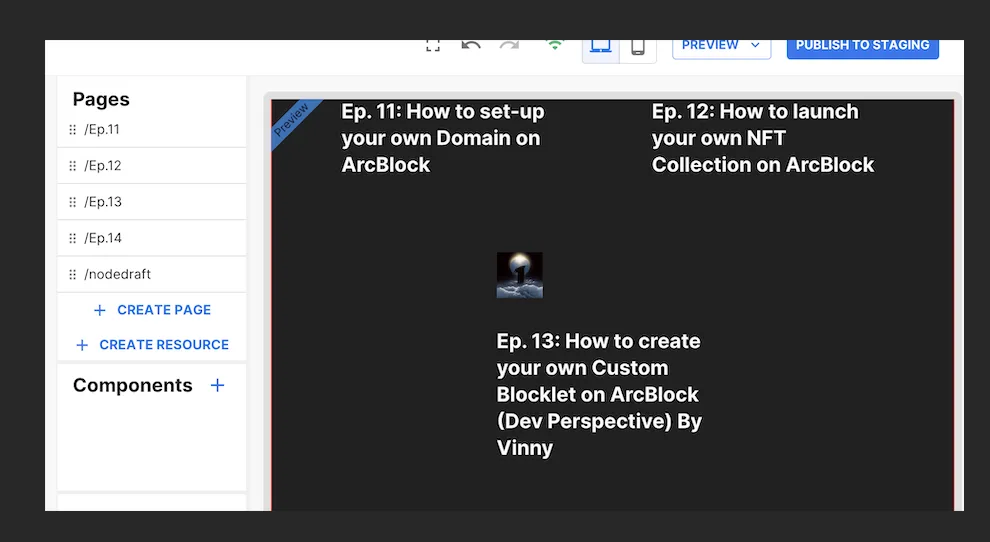The width and height of the screenshot is (990, 542).
Task: Add a new component with plus icon
Action: pos(217,385)
